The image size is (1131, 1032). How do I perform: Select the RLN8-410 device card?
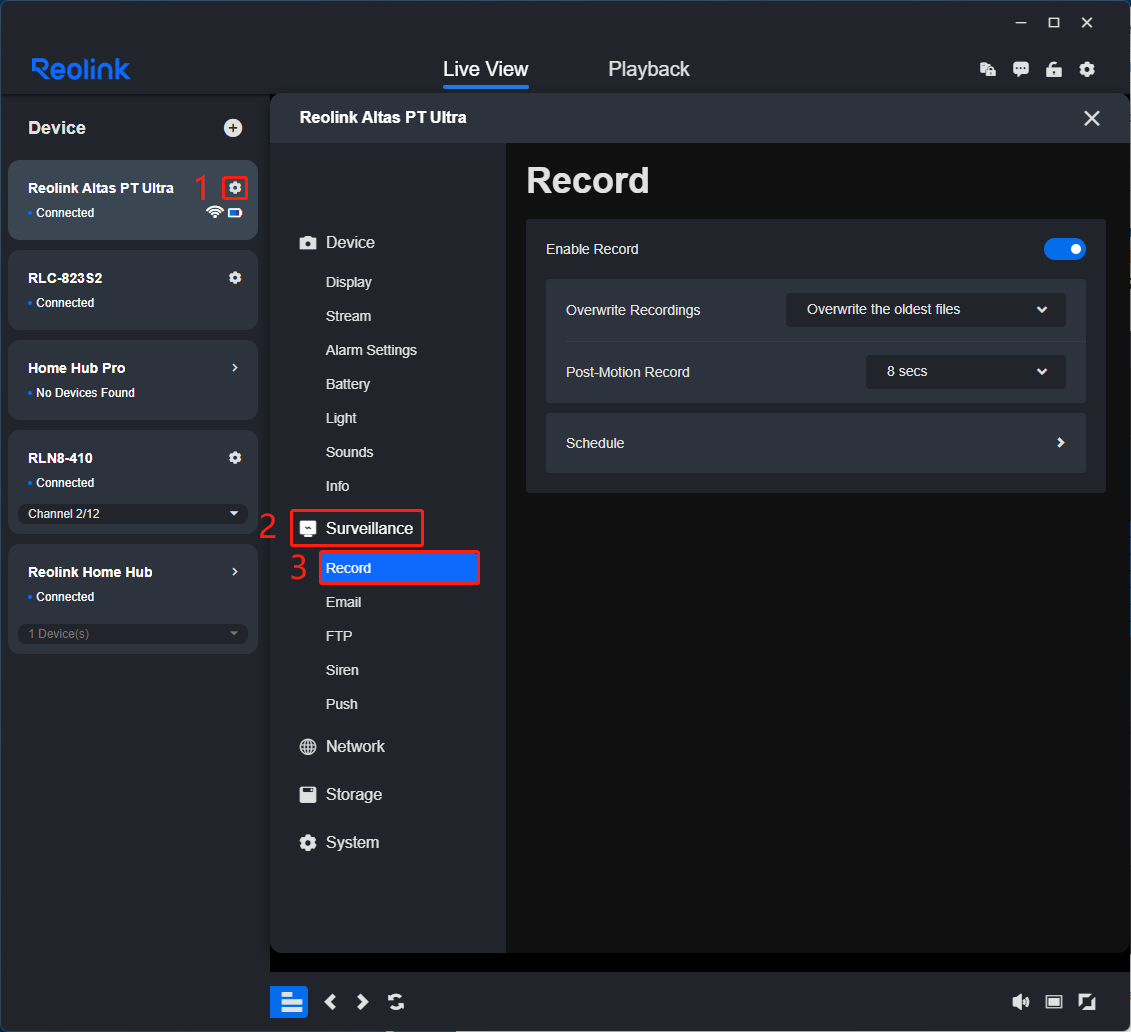coord(133,482)
